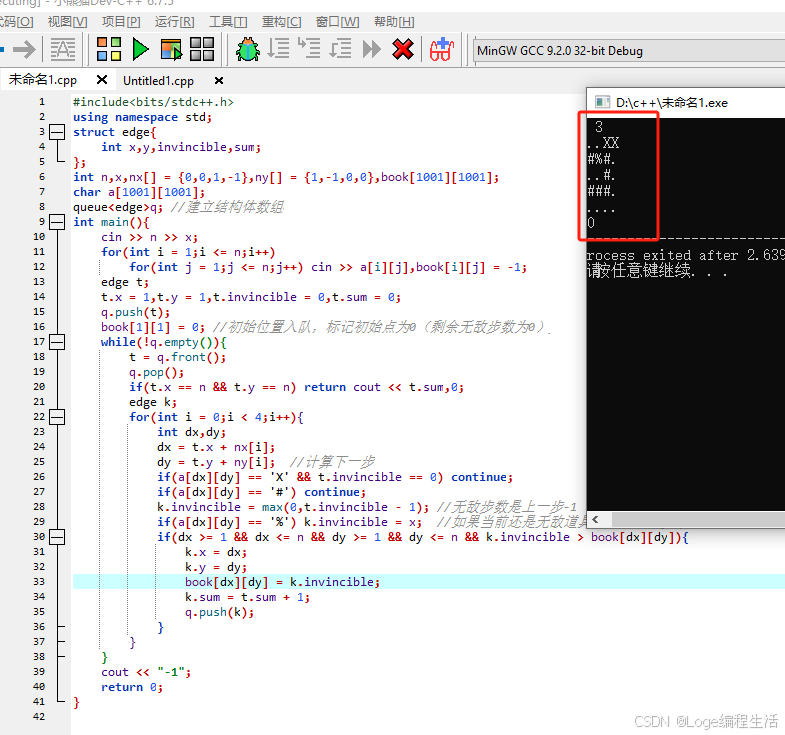Stop execution with the red X icon
785x735 pixels.
point(403,49)
